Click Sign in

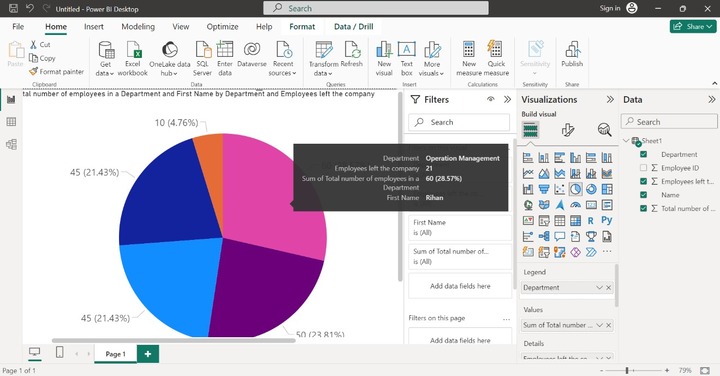point(610,8)
